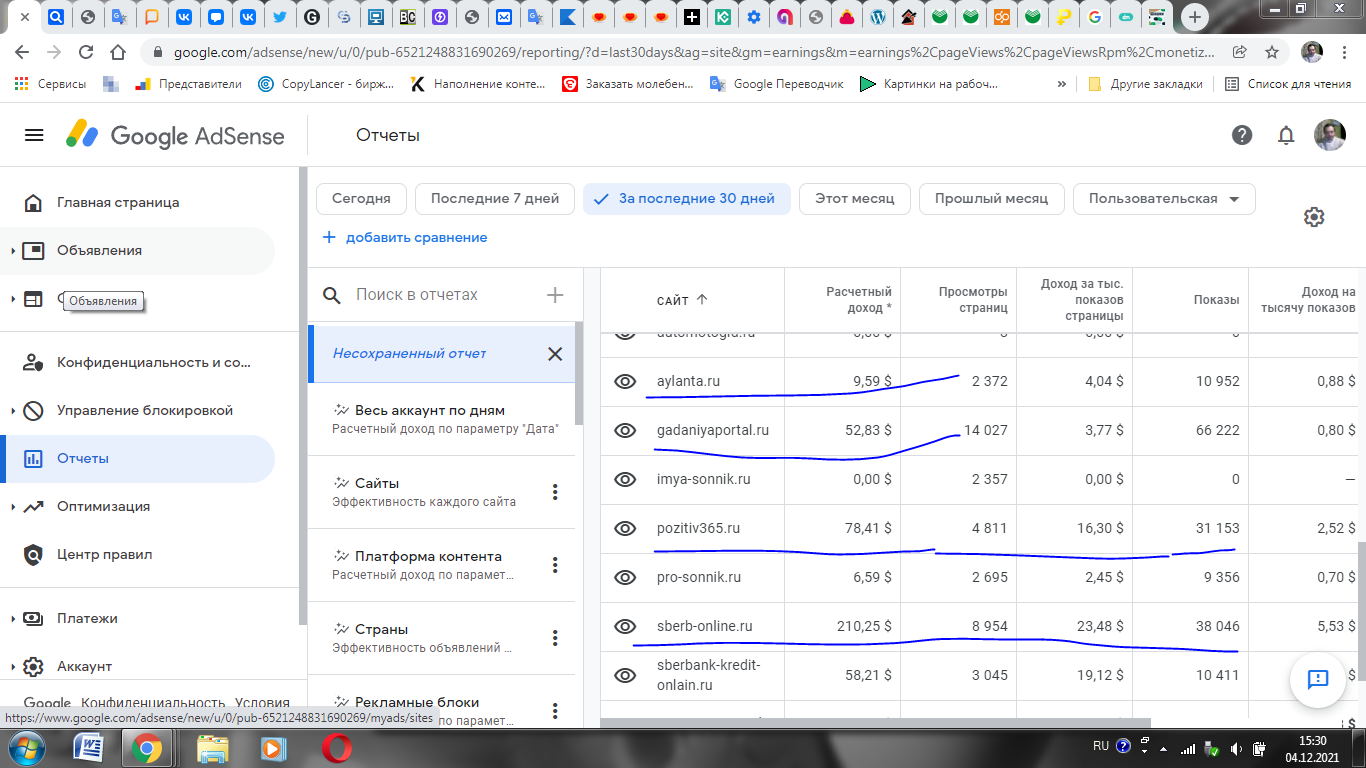Screen dimensions: 1366x768
Task: Select the Сегодня date chip
Action: 361,198
